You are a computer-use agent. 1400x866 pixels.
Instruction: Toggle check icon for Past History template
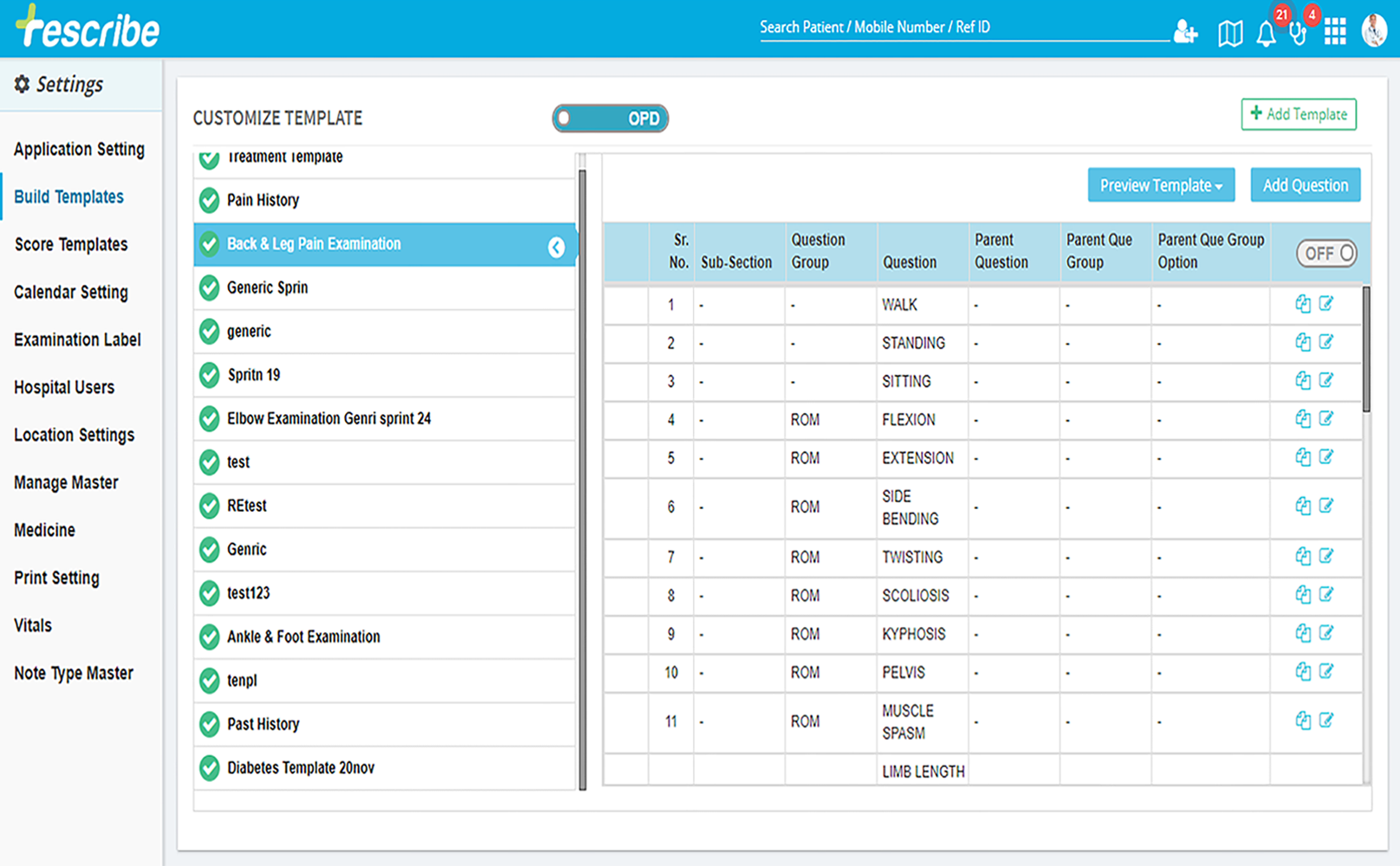click(209, 724)
